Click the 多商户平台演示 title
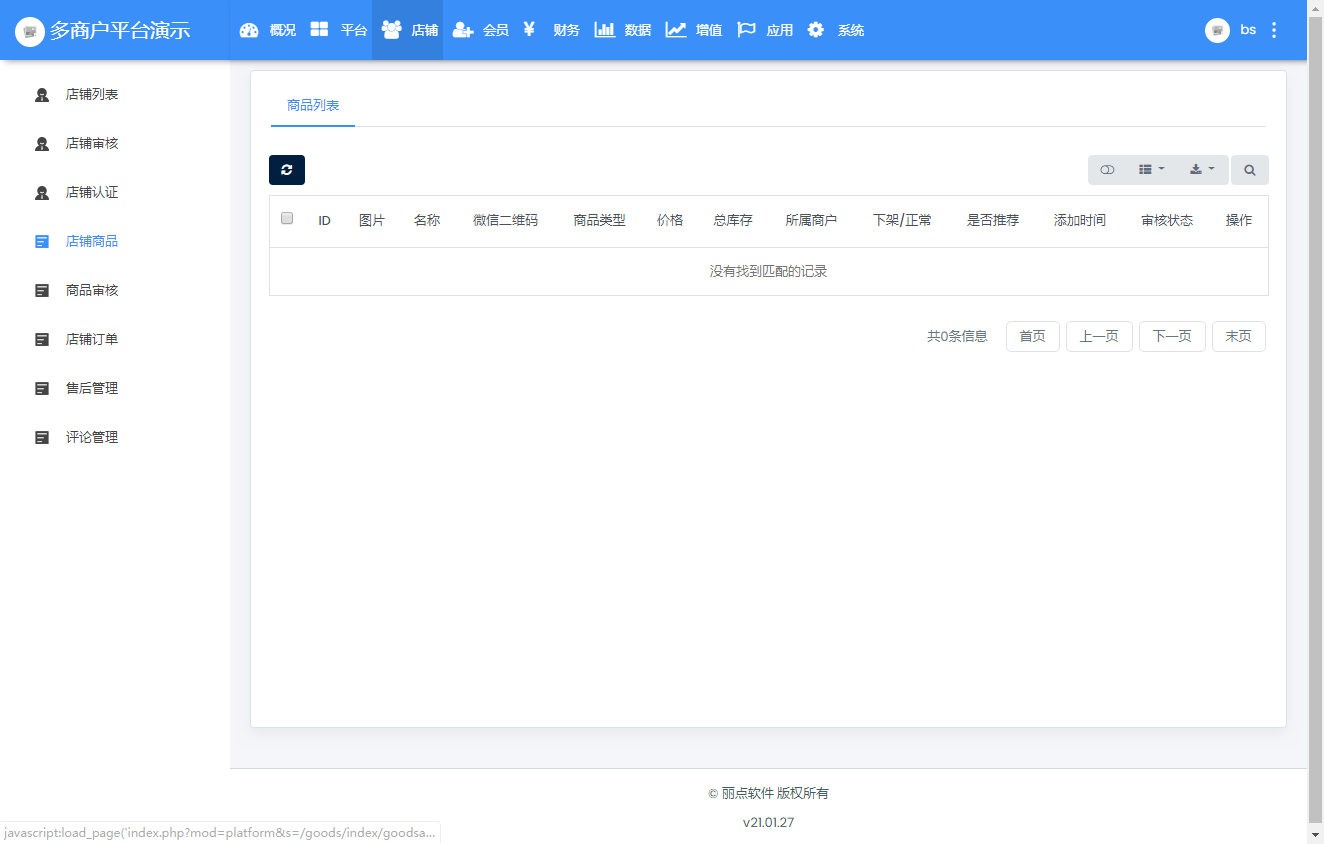The height and width of the screenshot is (844, 1324). pyautogui.click(x=120, y=30)
